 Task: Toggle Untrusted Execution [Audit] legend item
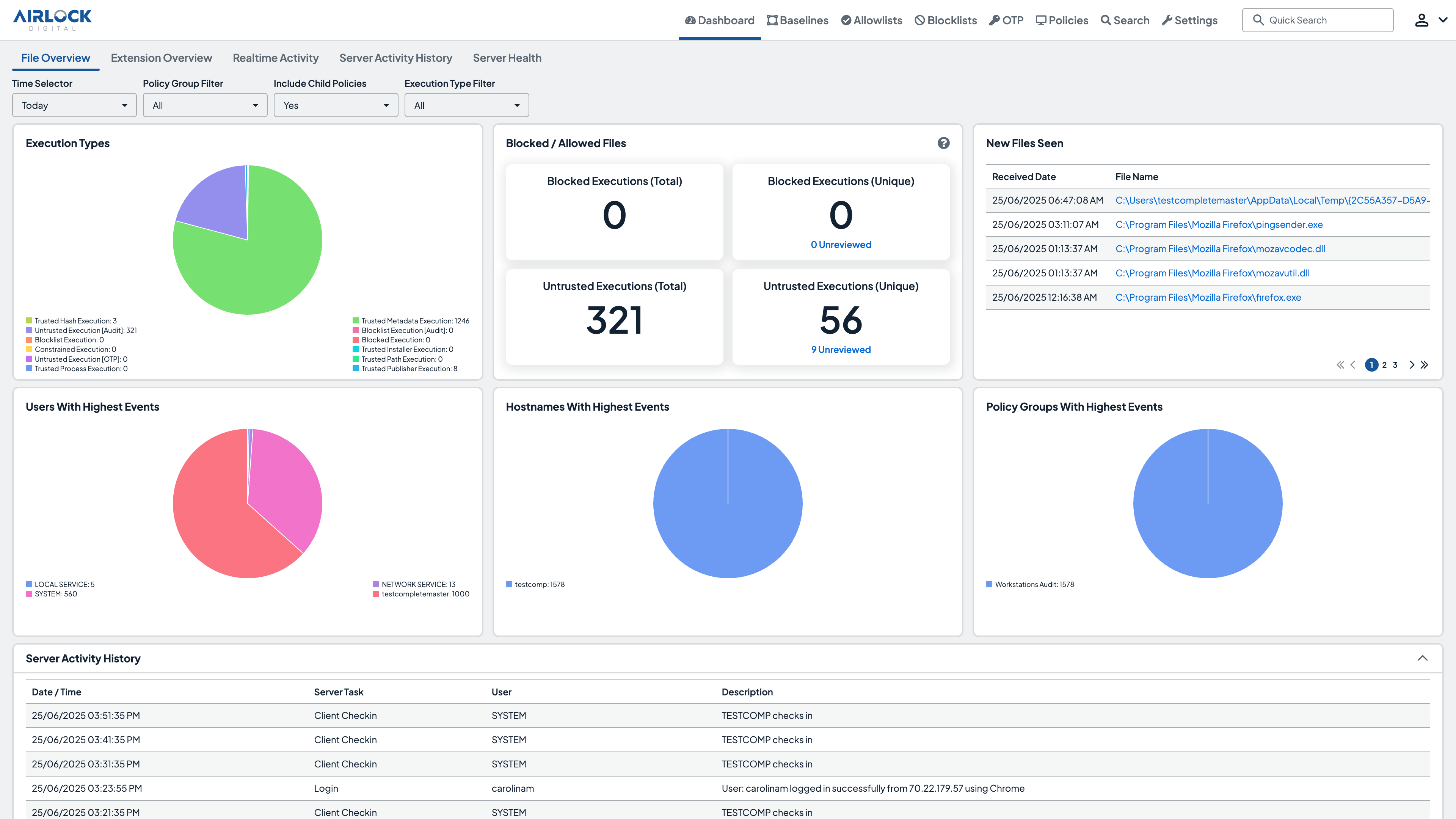(85, 330)
